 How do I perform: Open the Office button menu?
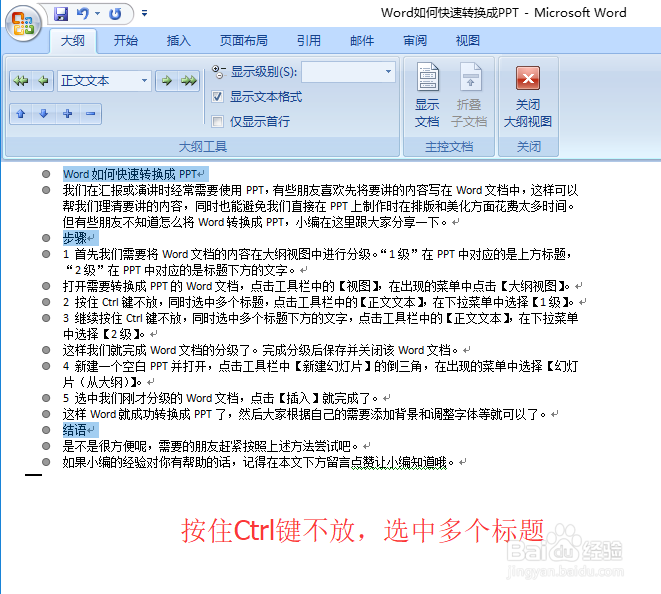click(x=23, y=23)
